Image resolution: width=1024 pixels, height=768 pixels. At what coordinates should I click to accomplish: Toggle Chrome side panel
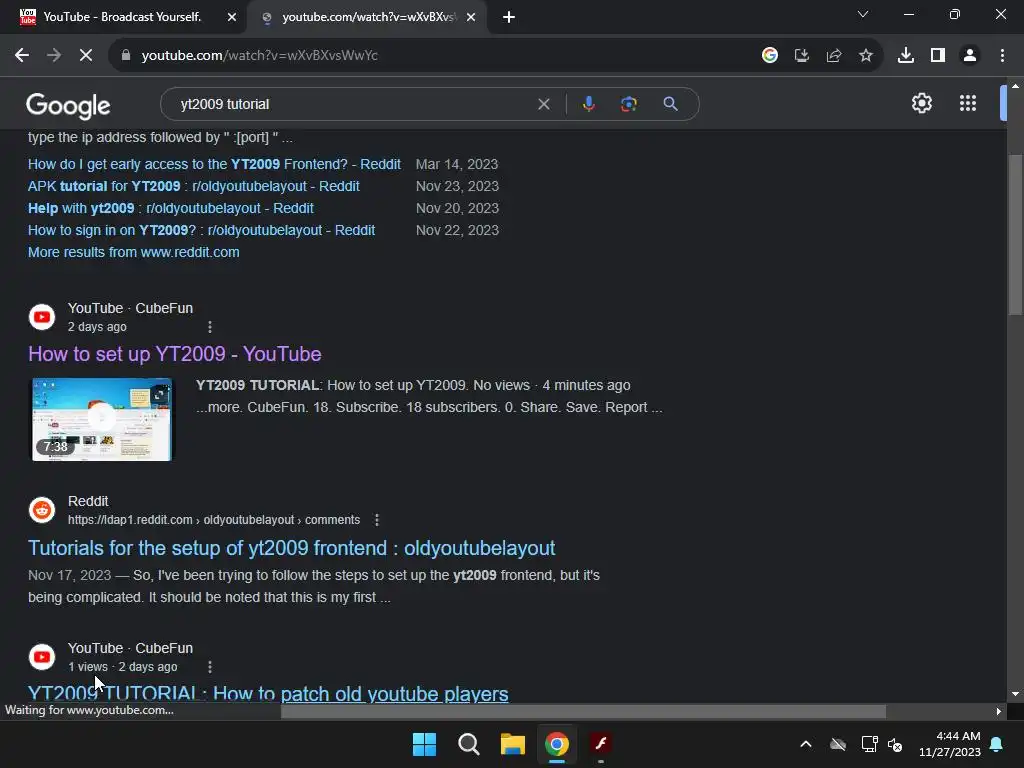click(x=938, y=56)
